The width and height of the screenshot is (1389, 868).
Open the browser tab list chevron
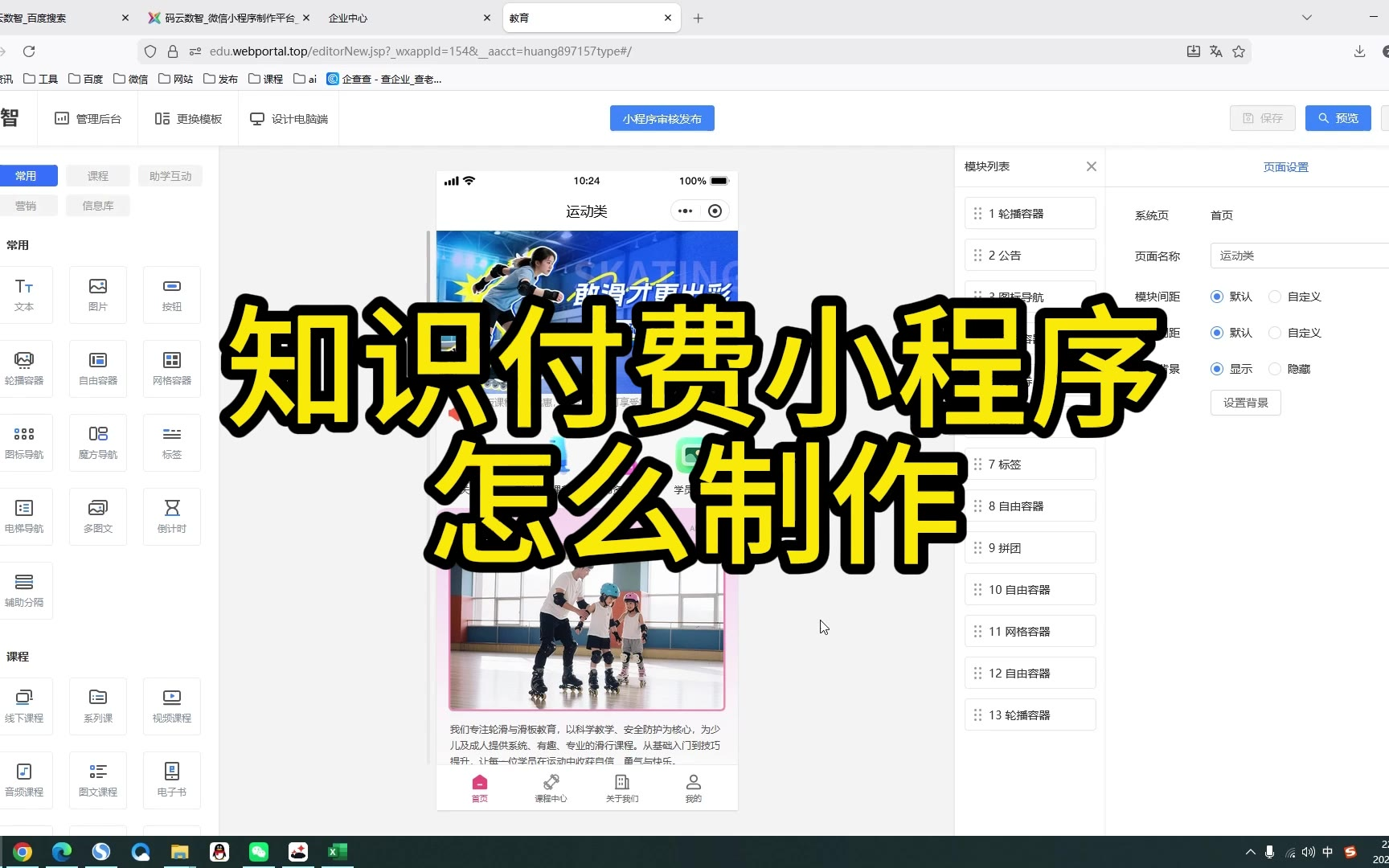[x=1307, y=18]
